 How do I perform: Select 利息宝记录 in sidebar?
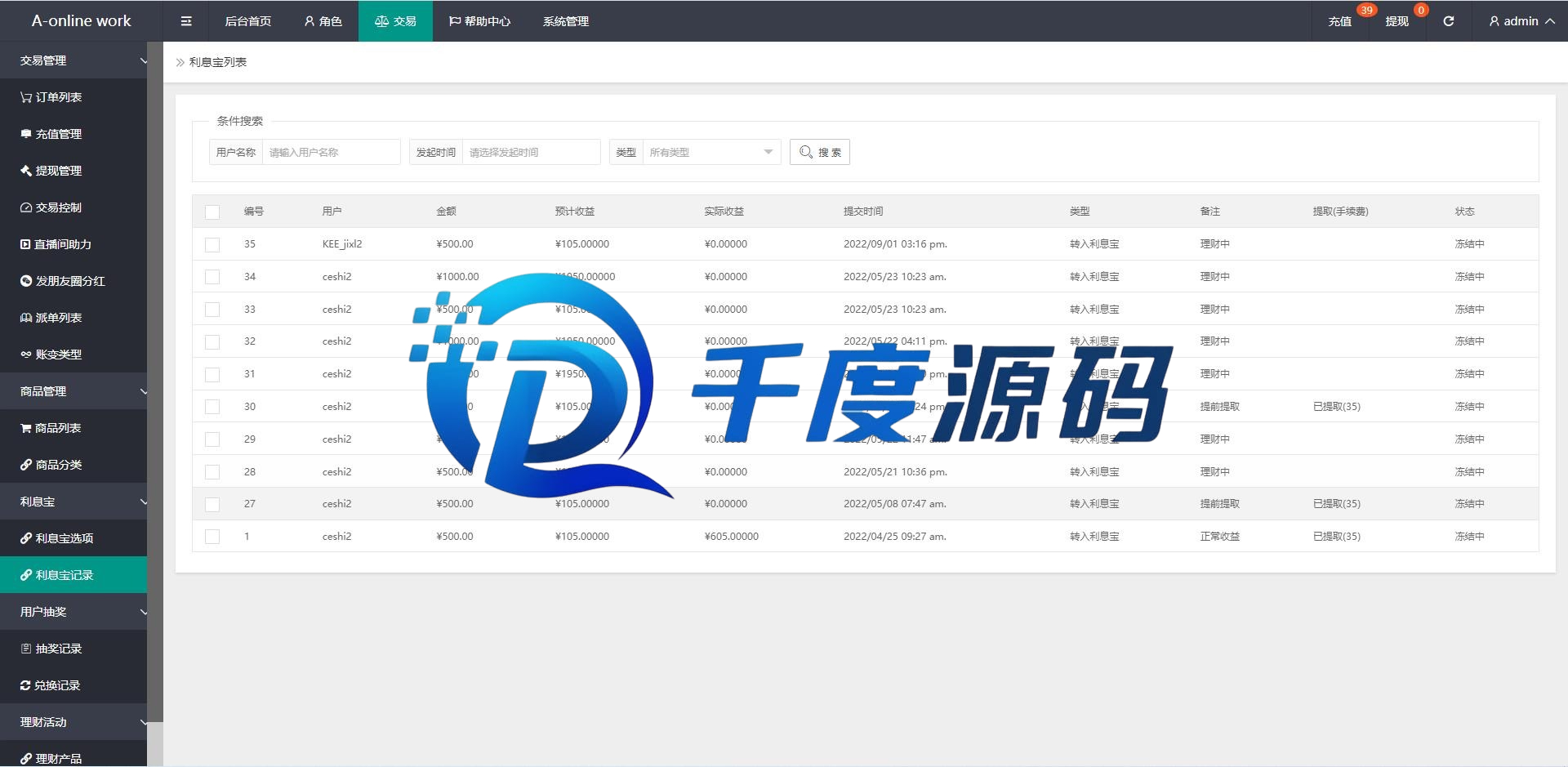click(x=73, y=575)
